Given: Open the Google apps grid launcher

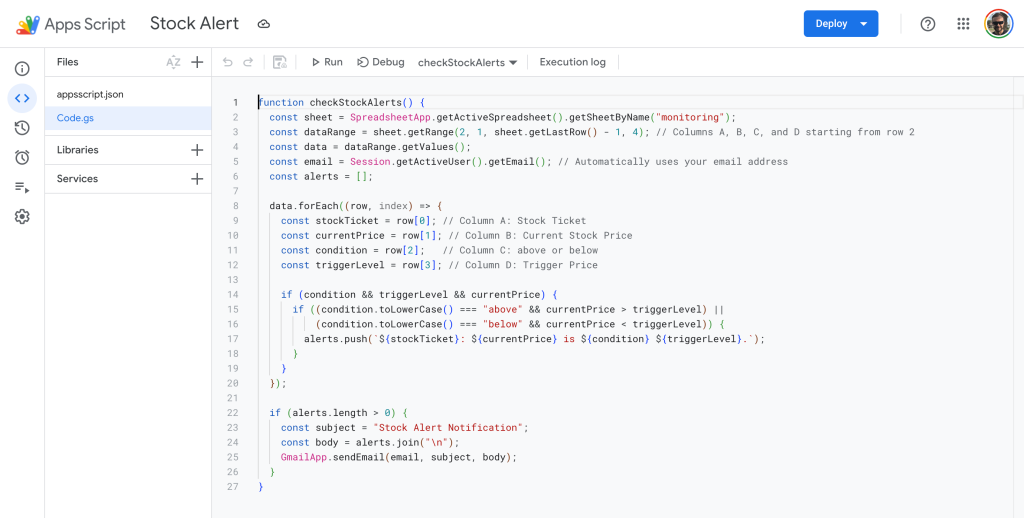Looking at the screenshot, I should pyautogui.click(x=963, y=24).
